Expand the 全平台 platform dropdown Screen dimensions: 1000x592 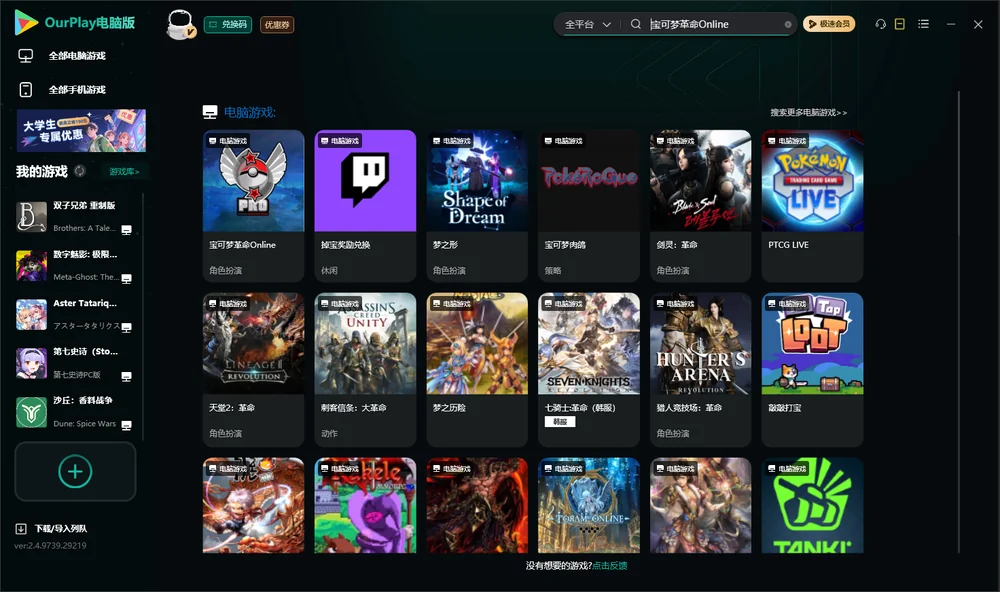(587, 24)
